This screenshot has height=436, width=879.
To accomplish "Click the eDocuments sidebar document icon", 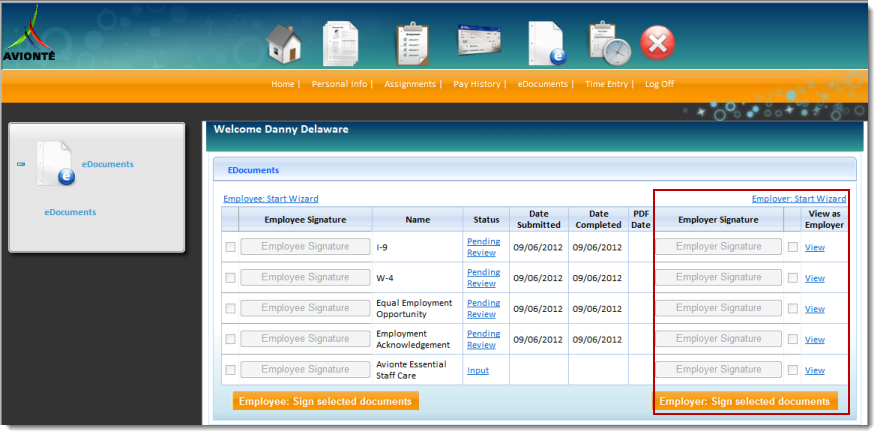I will tap(55, 164).
